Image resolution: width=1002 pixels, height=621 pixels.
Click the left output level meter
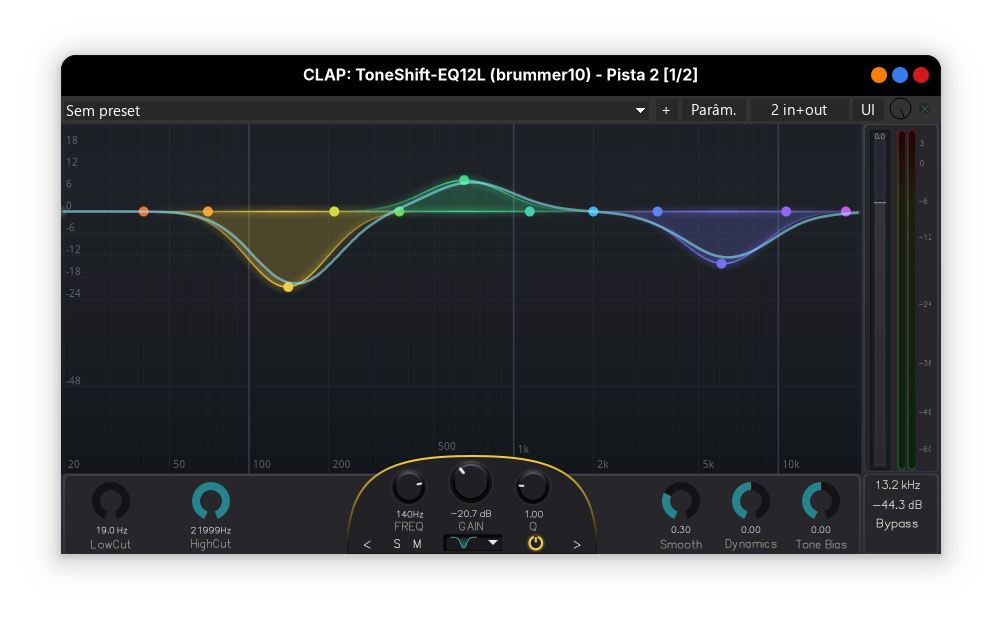click(901, 300)
